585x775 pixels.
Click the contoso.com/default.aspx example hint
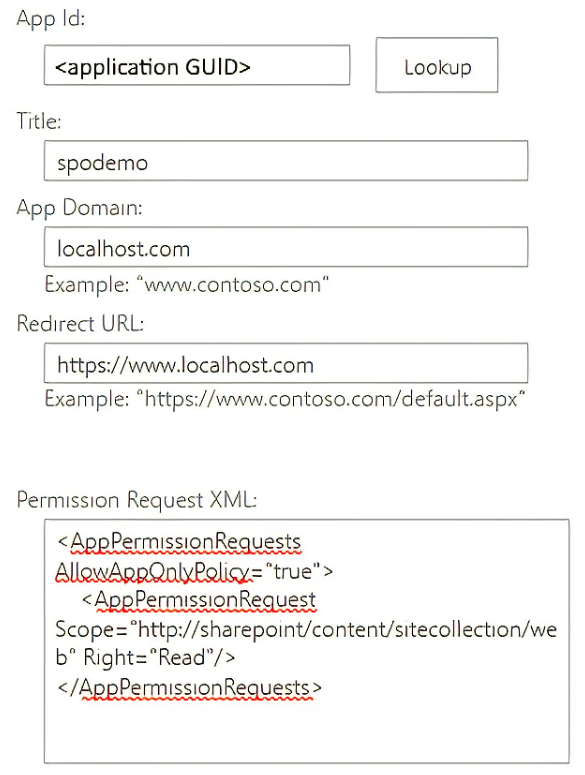(285, 399)
